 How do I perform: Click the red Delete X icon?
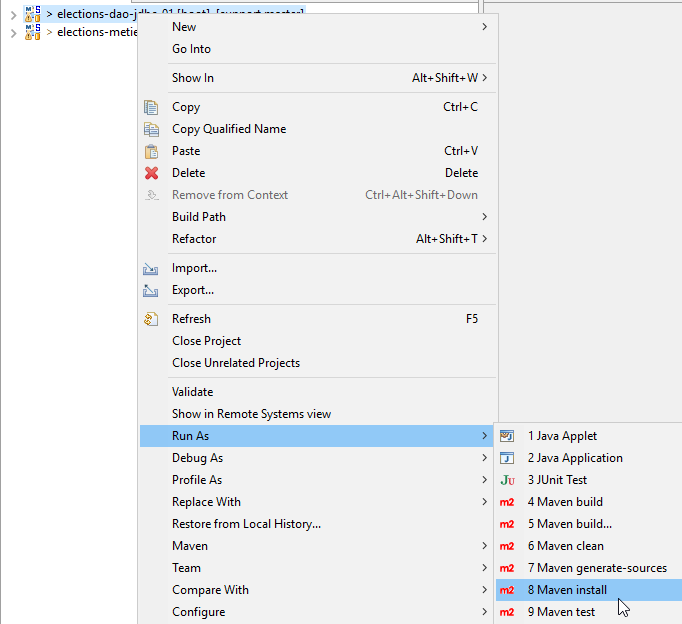click(151, 173)
